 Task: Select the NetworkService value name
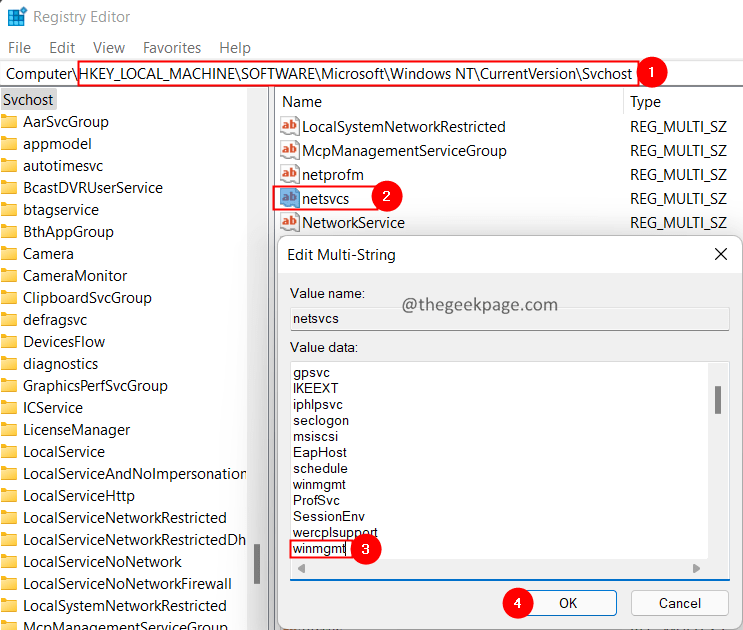(x=353, y=223)
